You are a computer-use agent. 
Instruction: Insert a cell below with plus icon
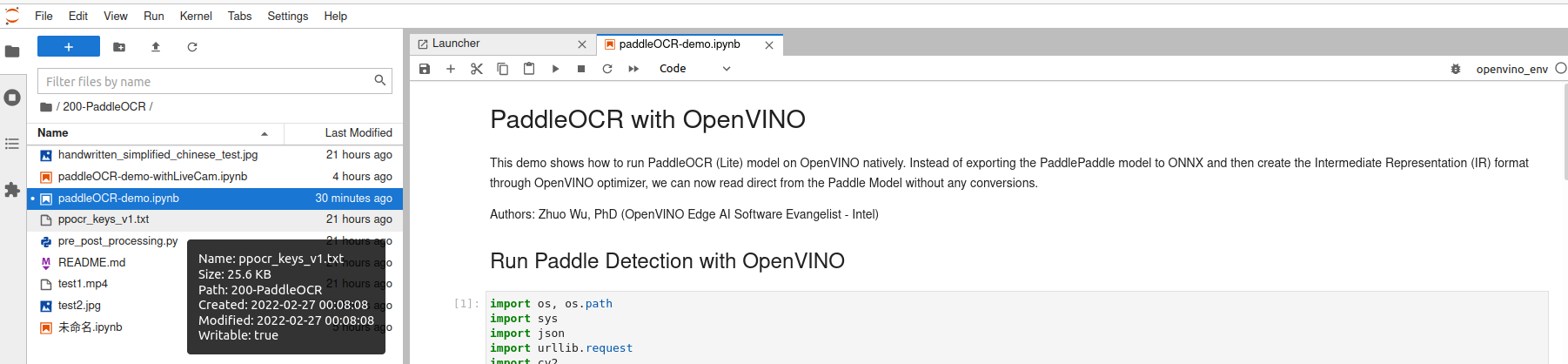point(451,69)
